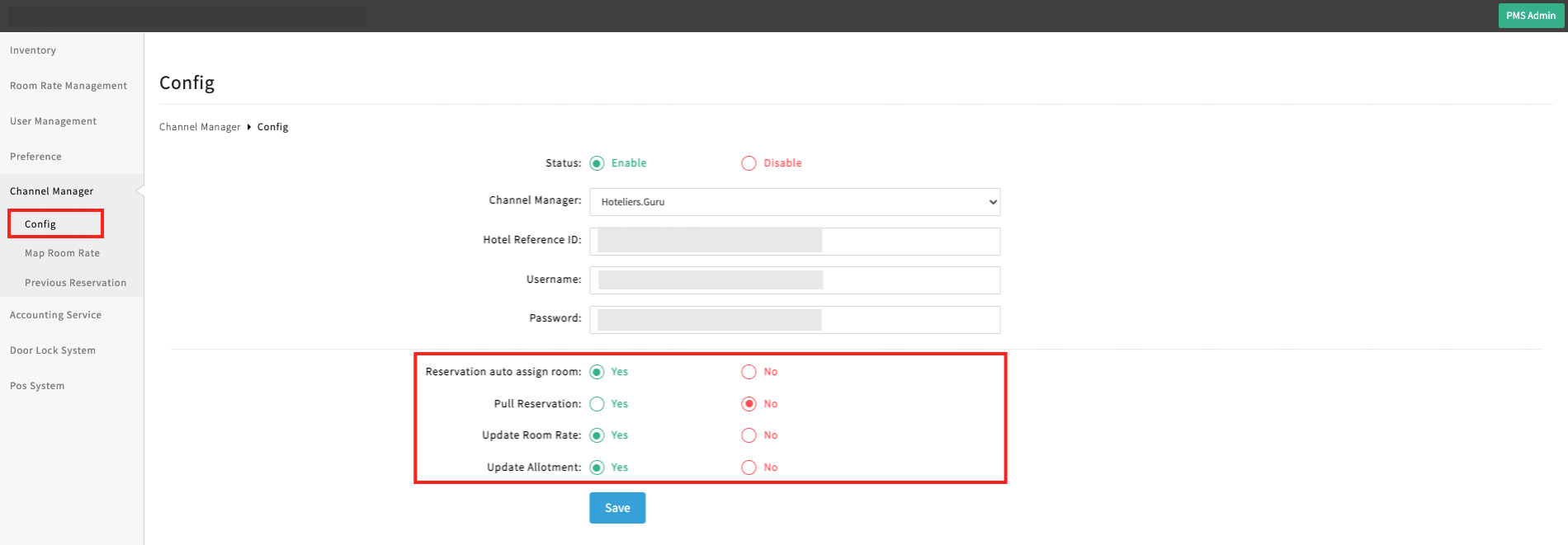Click the Save button
Viewport: 1568px width, 545px height.
[x=616, y=508]
